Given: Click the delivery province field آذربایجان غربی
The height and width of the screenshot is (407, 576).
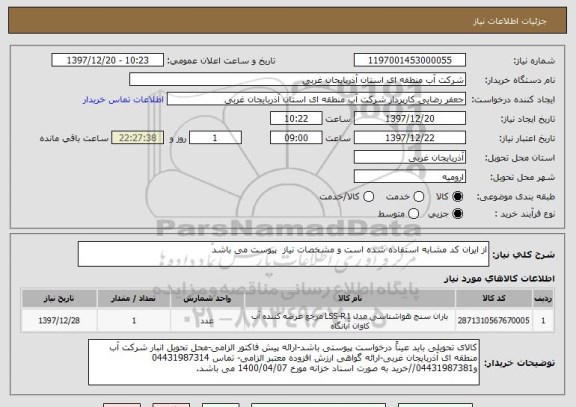Looking at the screenshot, I should coord(410,157).
